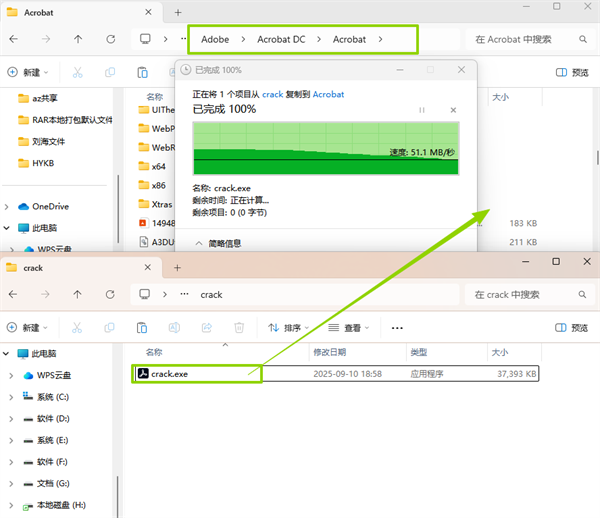Viewport: 600px width, 518px height.
Task: Expand OneDrive in Acrobat window sidebar
Action: [x=7, y=207]
